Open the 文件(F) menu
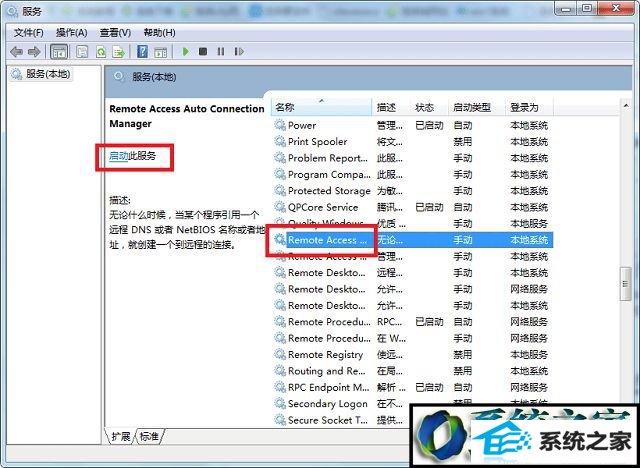Image resolution: width=640 pixels, height=468 pixels. click(29, 33)
